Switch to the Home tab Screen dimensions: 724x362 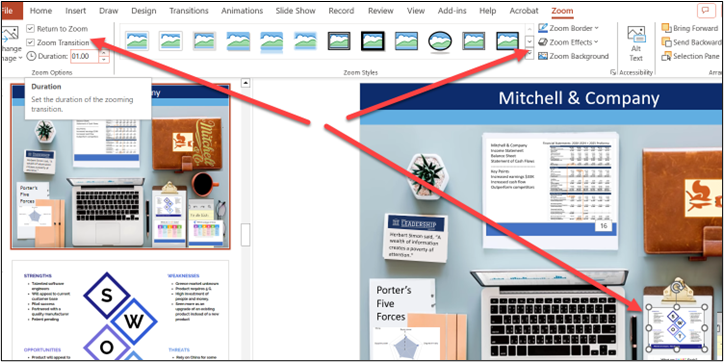click(x=41, y=11)
